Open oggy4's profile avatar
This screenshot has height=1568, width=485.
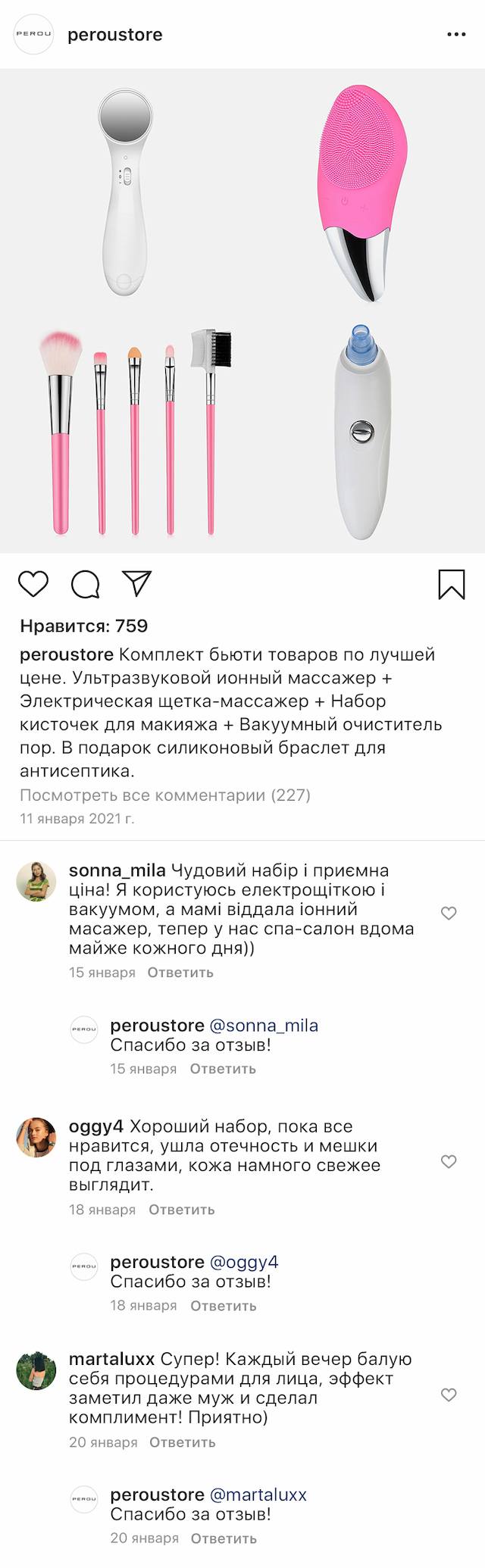point(36,1137)
